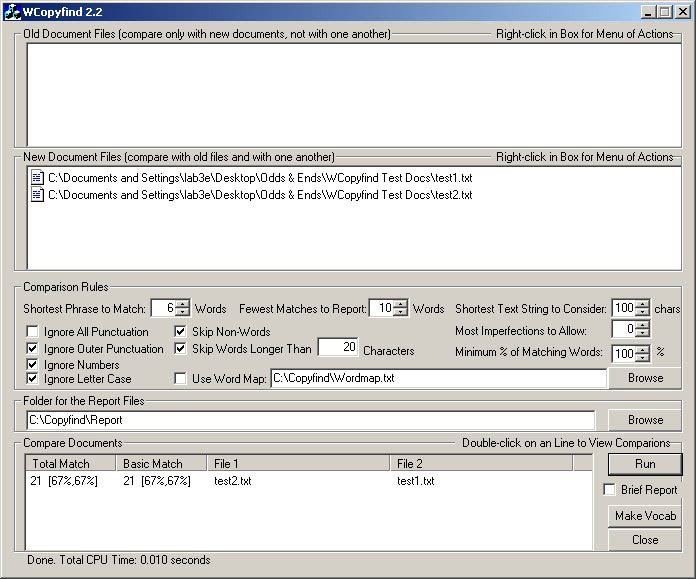Decrease Fewest Matches to Report value

click(x=400, y=312)
